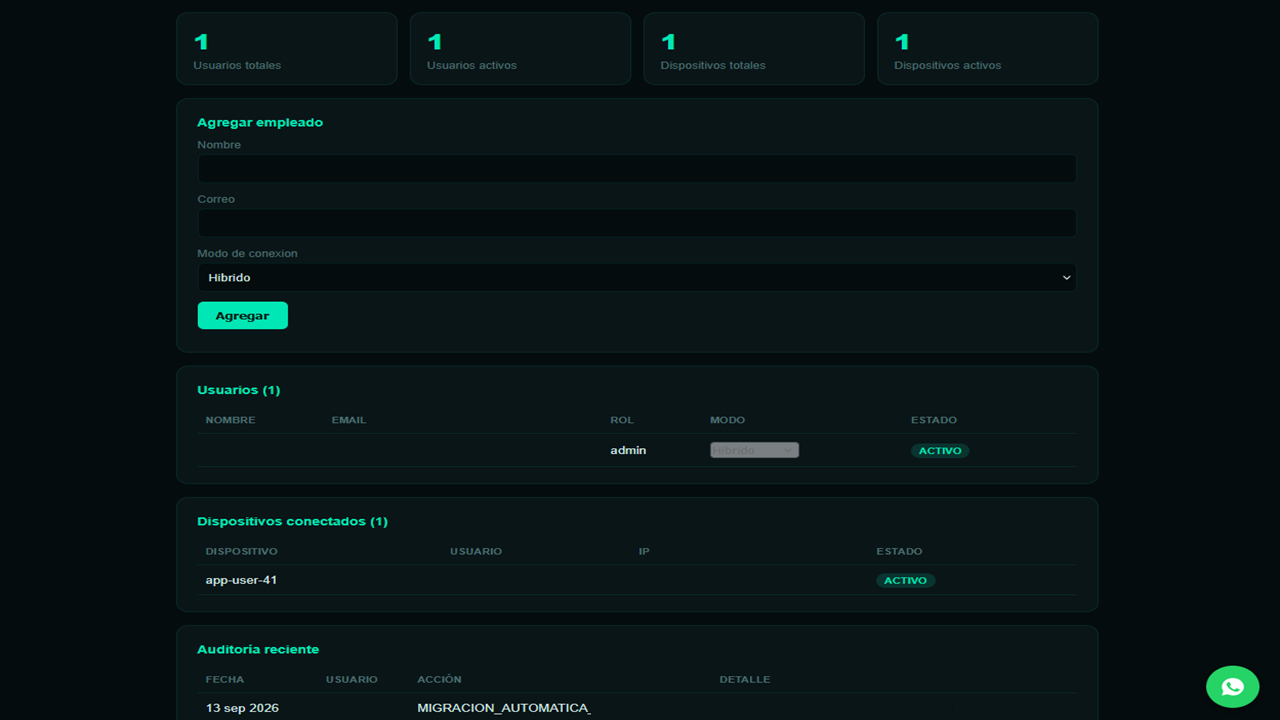Click the Auditoría reciente heading

point(258,649)
